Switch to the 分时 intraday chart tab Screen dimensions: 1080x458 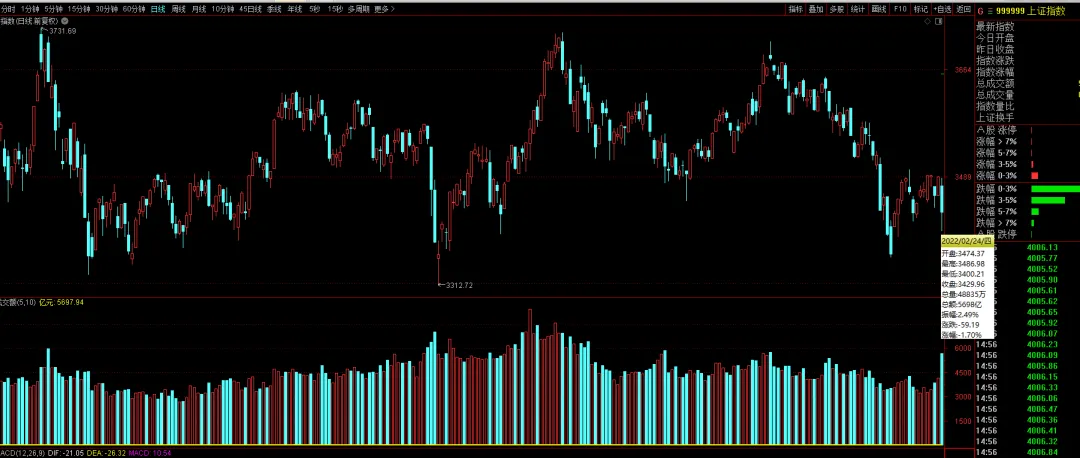(x=8, y=9)
